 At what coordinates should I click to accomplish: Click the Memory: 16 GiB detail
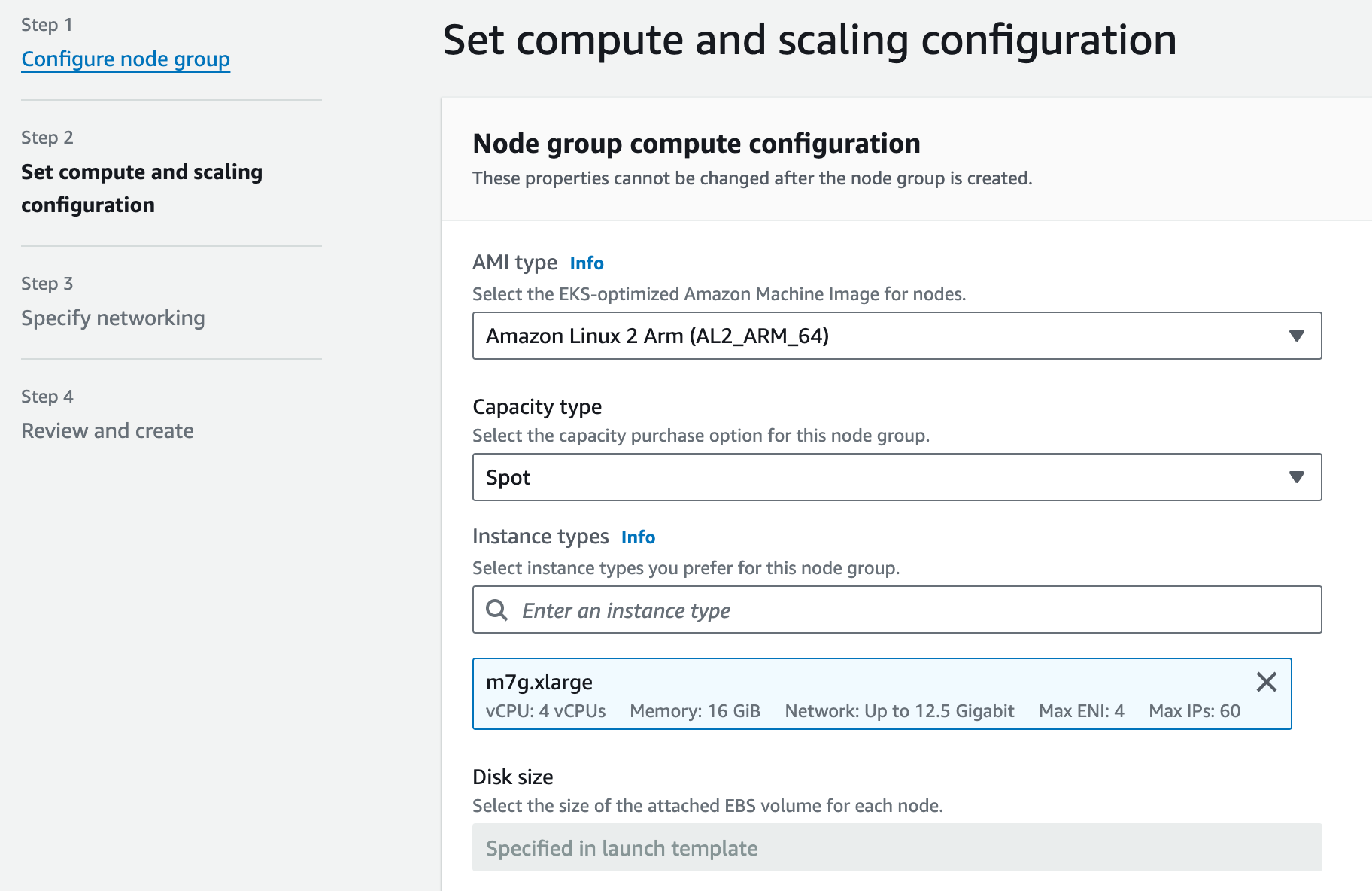(x=695, y=711)
